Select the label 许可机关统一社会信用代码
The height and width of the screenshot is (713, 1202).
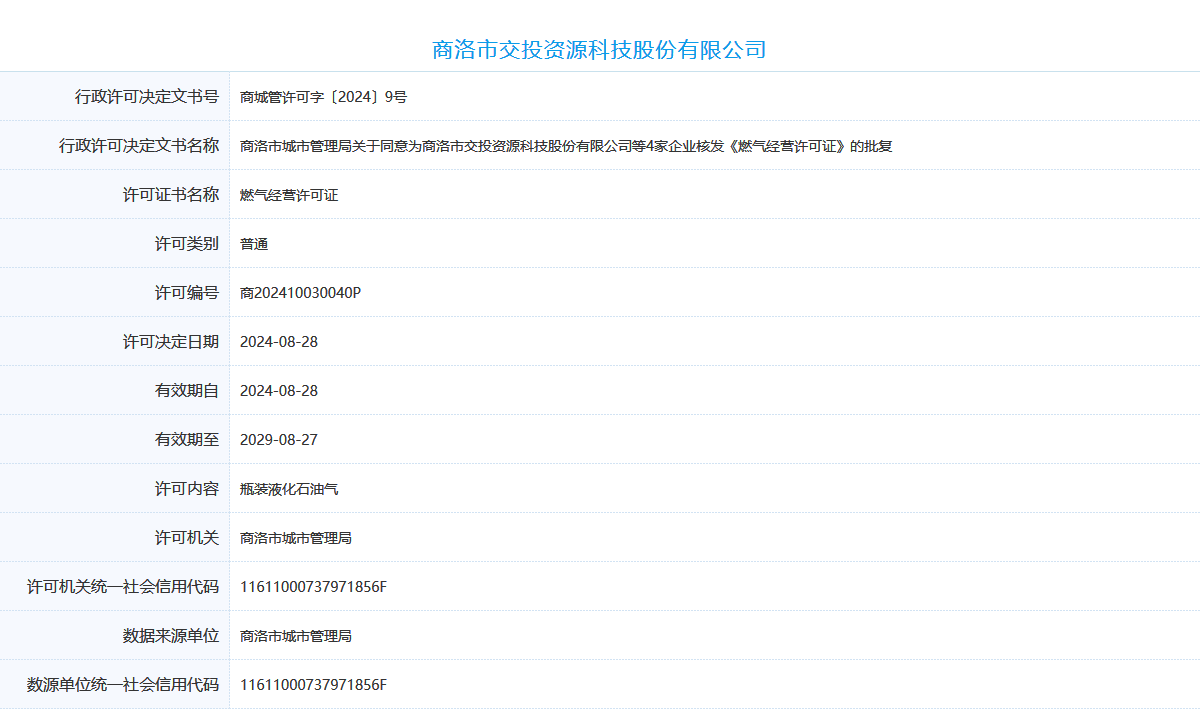[x=123, y=587]
